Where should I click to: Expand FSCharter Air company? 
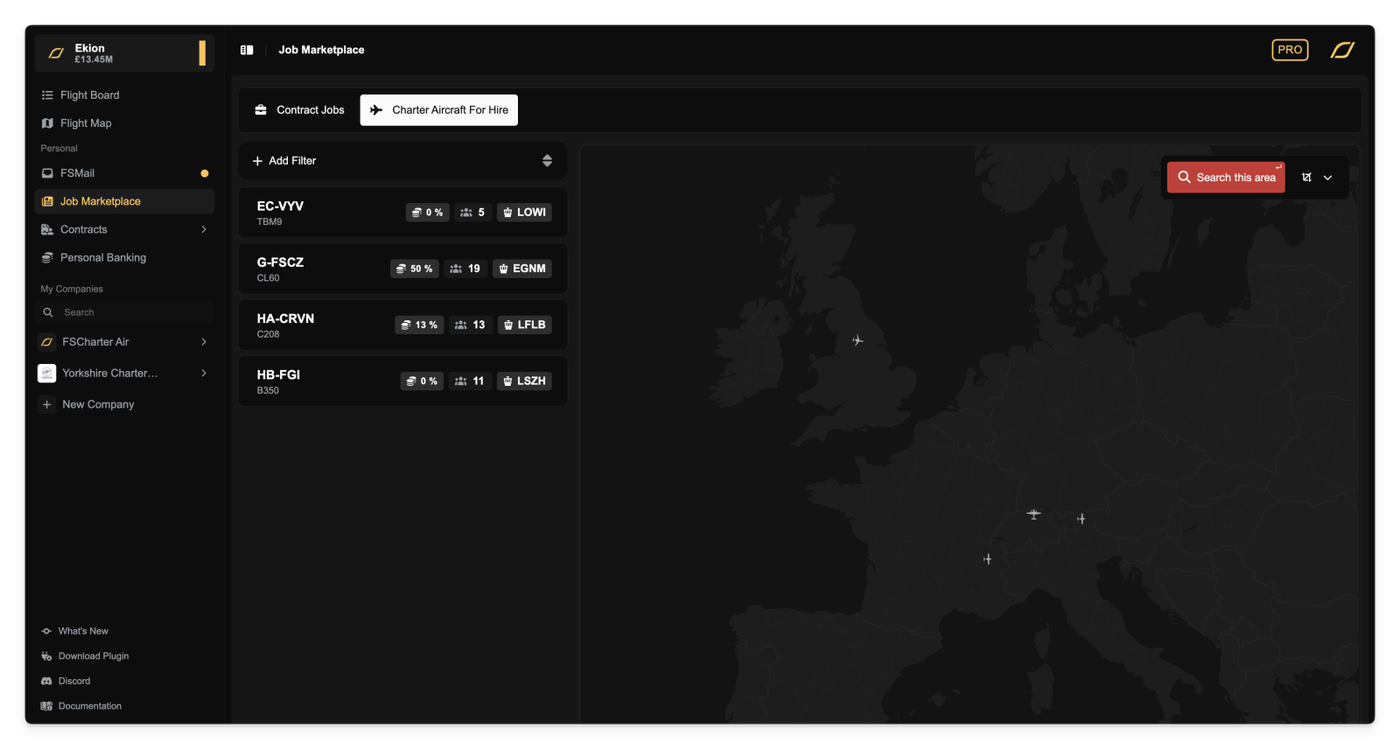(x=204, y=342)
